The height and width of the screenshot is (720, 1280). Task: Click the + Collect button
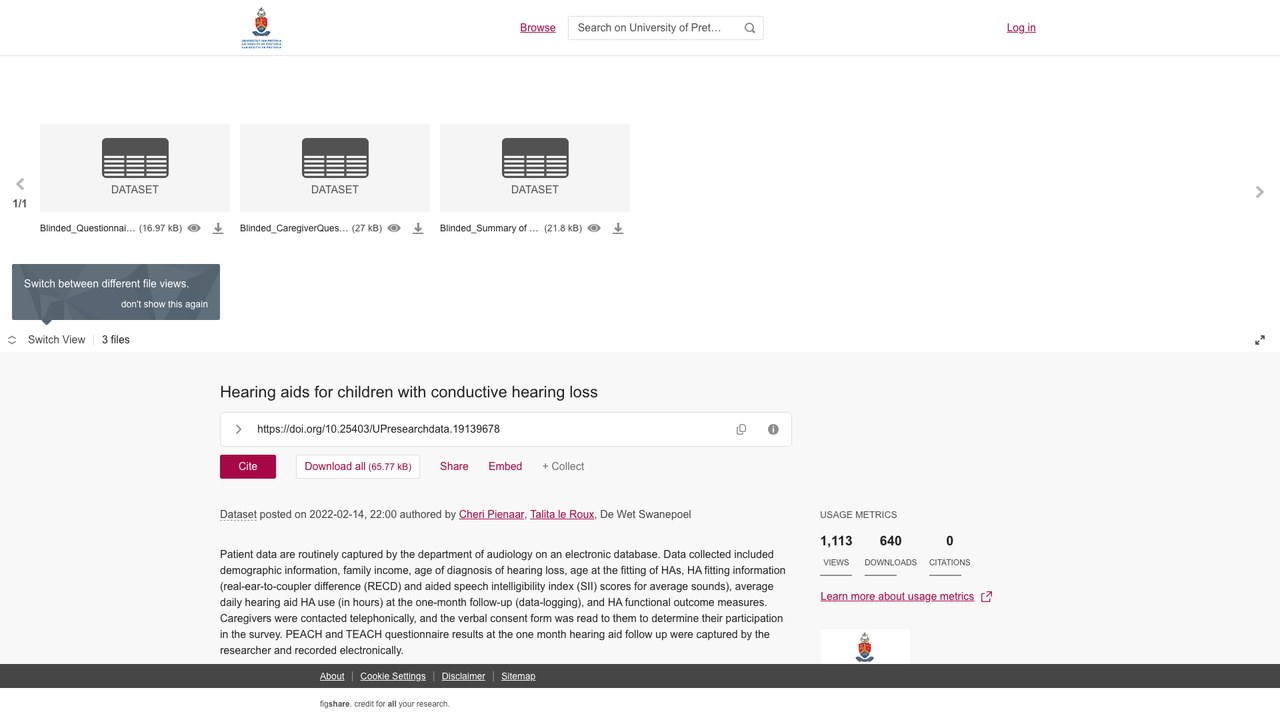click(563, 466)
